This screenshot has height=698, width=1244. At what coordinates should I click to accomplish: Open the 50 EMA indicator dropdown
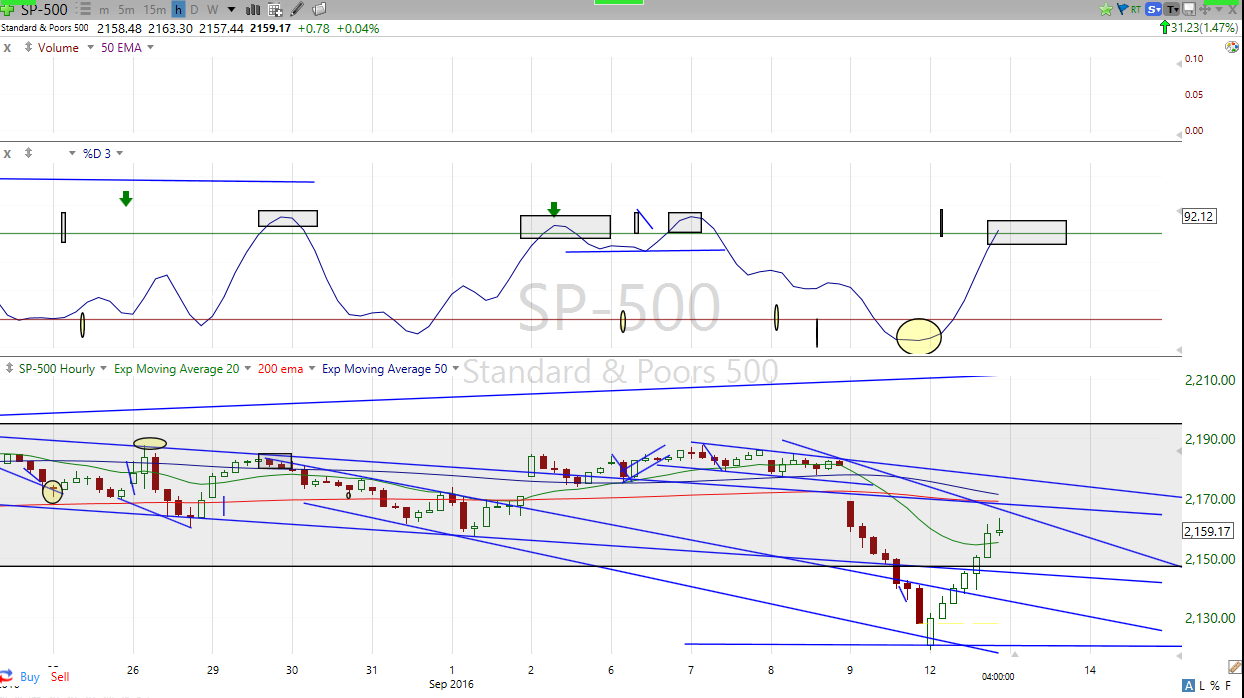pos(151,48)
